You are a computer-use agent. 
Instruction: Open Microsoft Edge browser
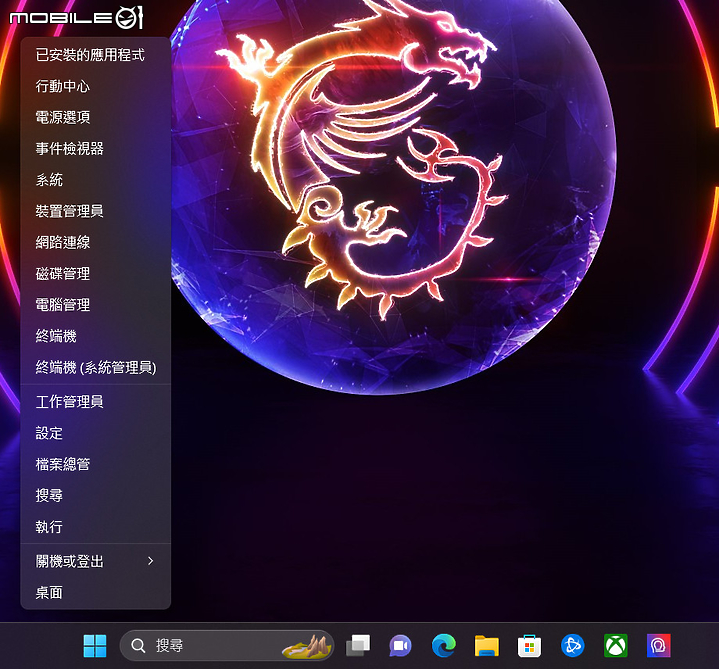pyautogui.click(x=443, y=646)
